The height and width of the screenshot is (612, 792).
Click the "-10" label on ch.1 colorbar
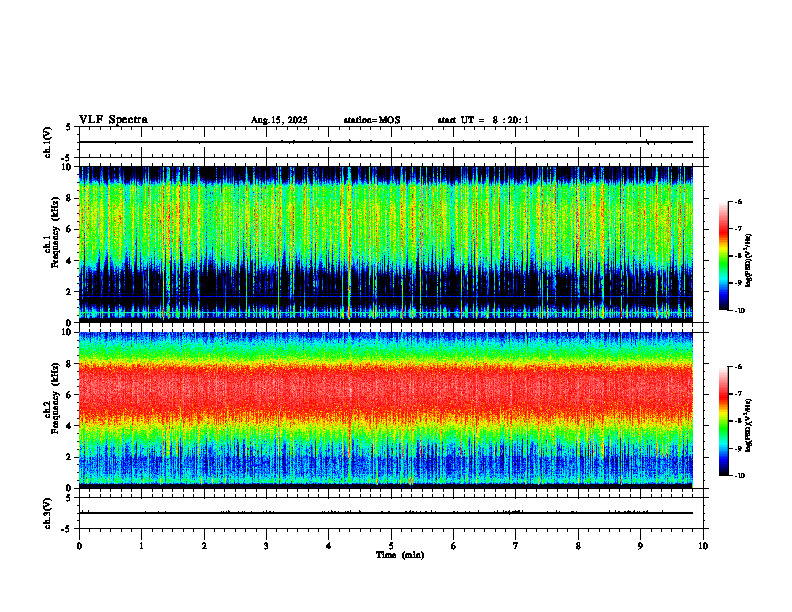(739, 311)
